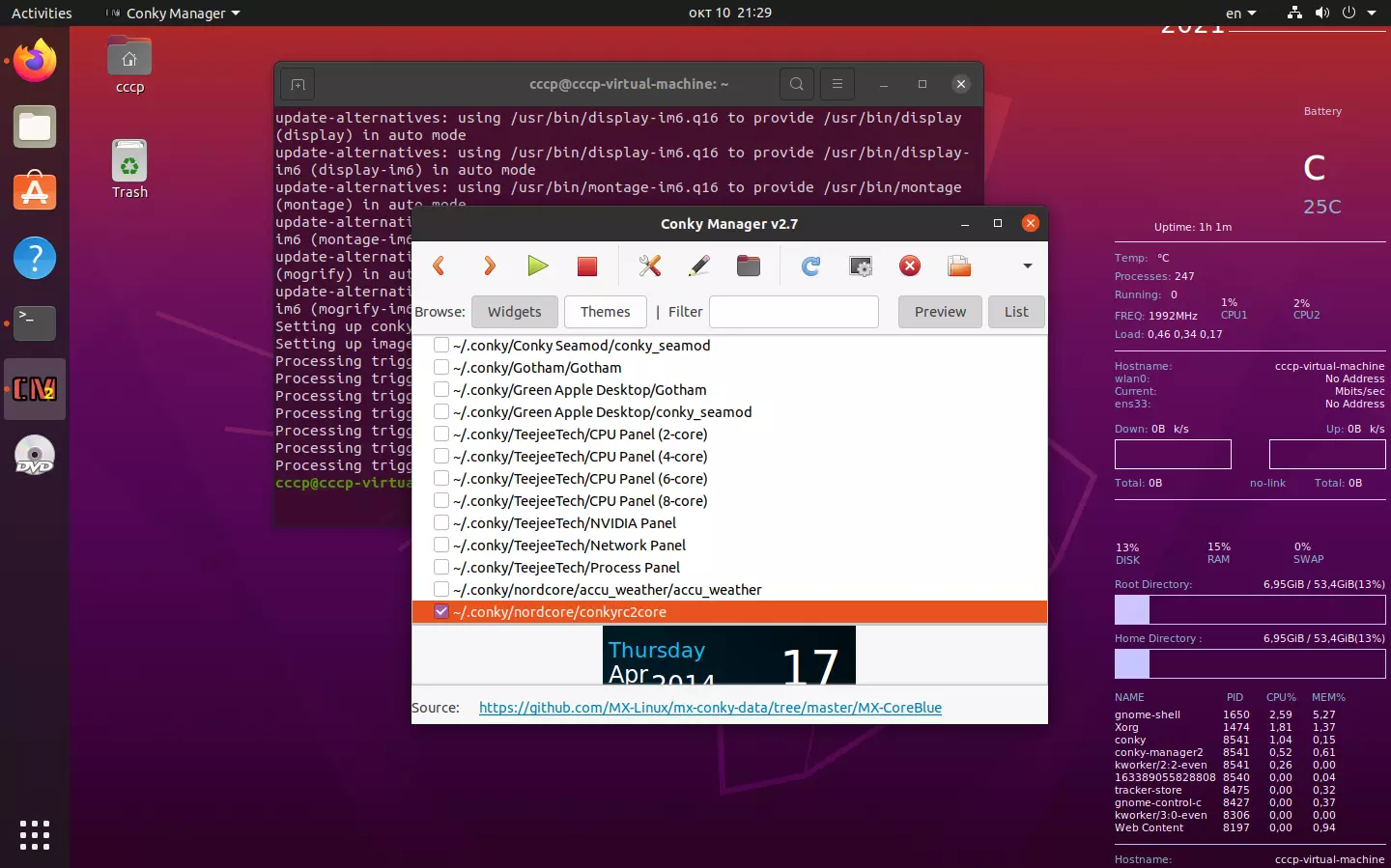Refresh widget list with blue arrow icon
The height and width of the screenshot is (868, 1391).
pyautogui.click(x=810, y=266)
